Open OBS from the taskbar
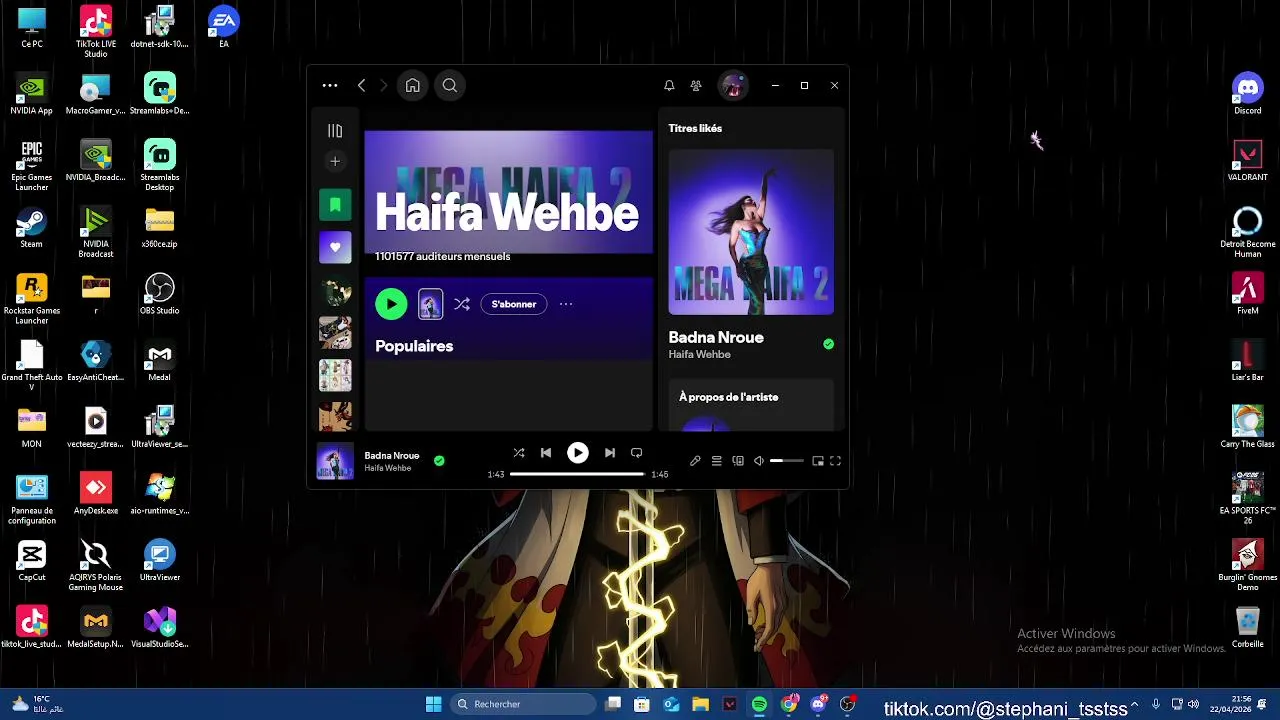 coord(848,704)
